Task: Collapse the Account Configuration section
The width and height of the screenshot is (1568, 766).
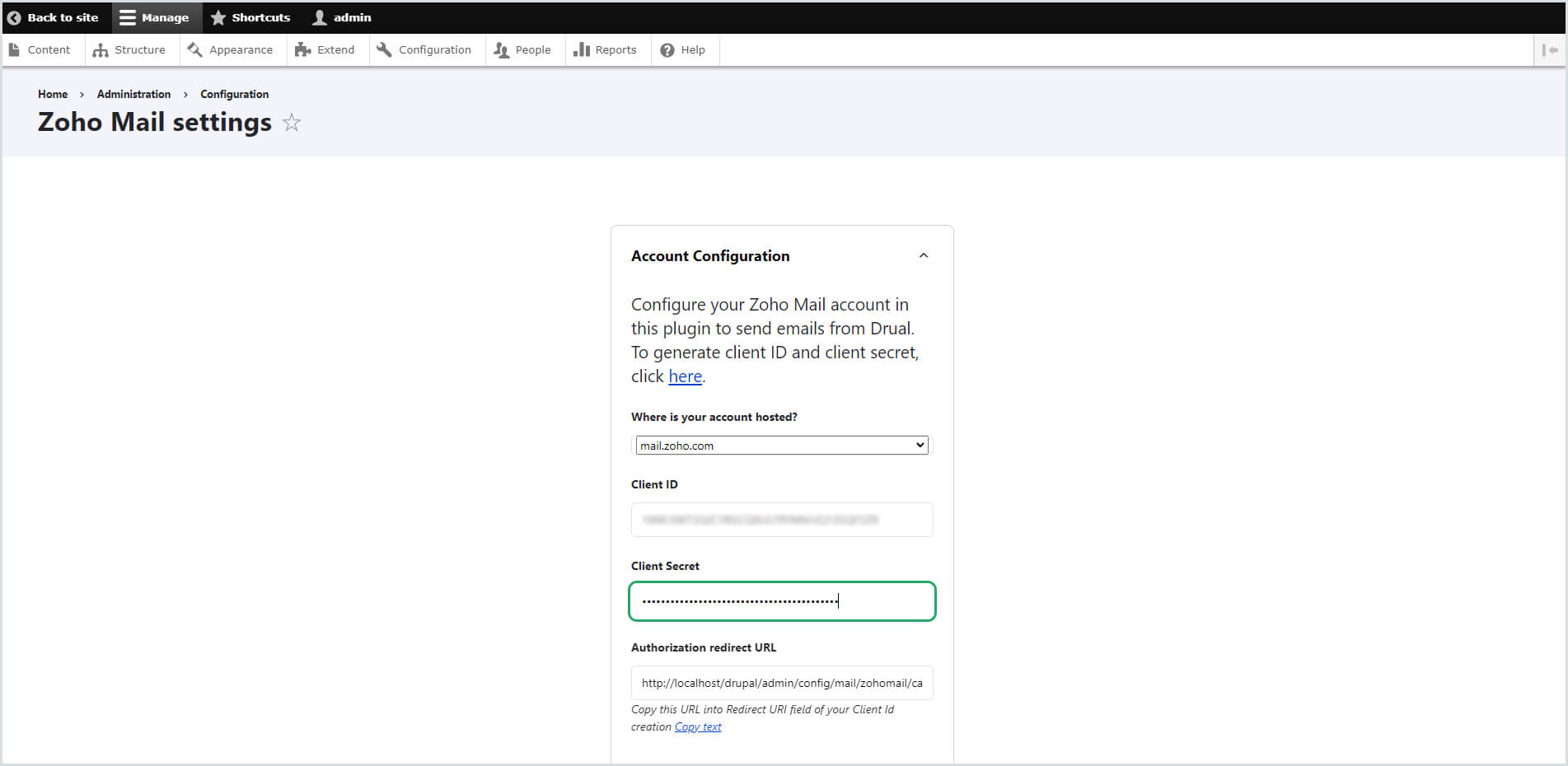Action: (x=924, y=256)
